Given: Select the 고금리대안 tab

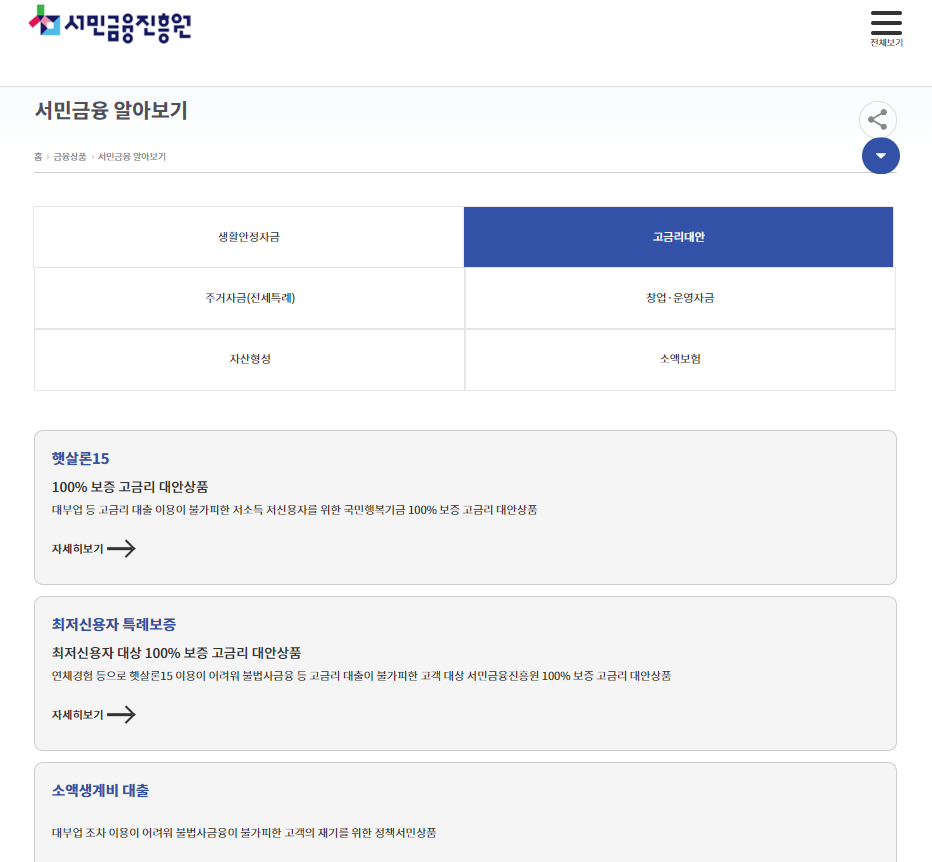Looking at the screenshot, I should click(679, 236).
